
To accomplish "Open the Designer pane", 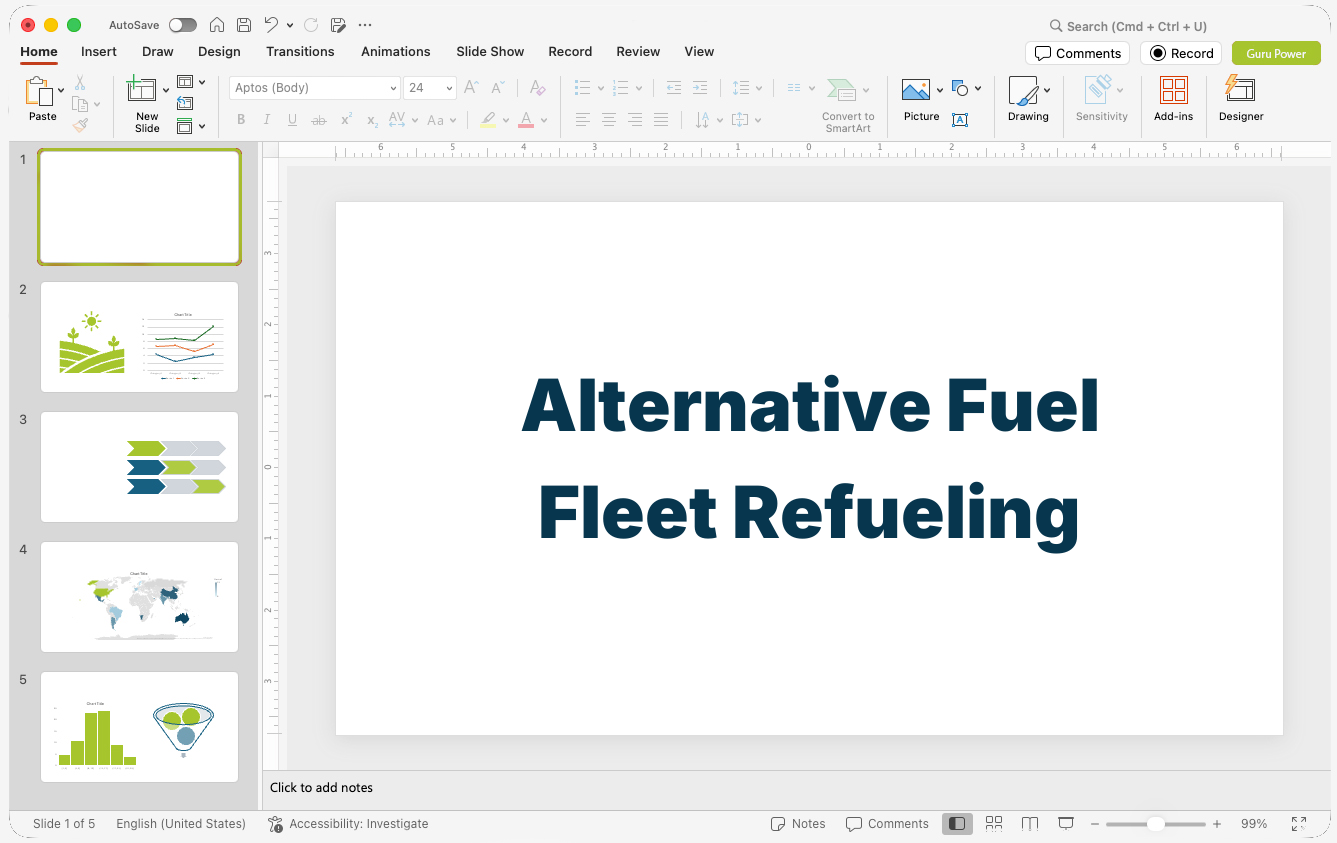I will pos(1241,99).
